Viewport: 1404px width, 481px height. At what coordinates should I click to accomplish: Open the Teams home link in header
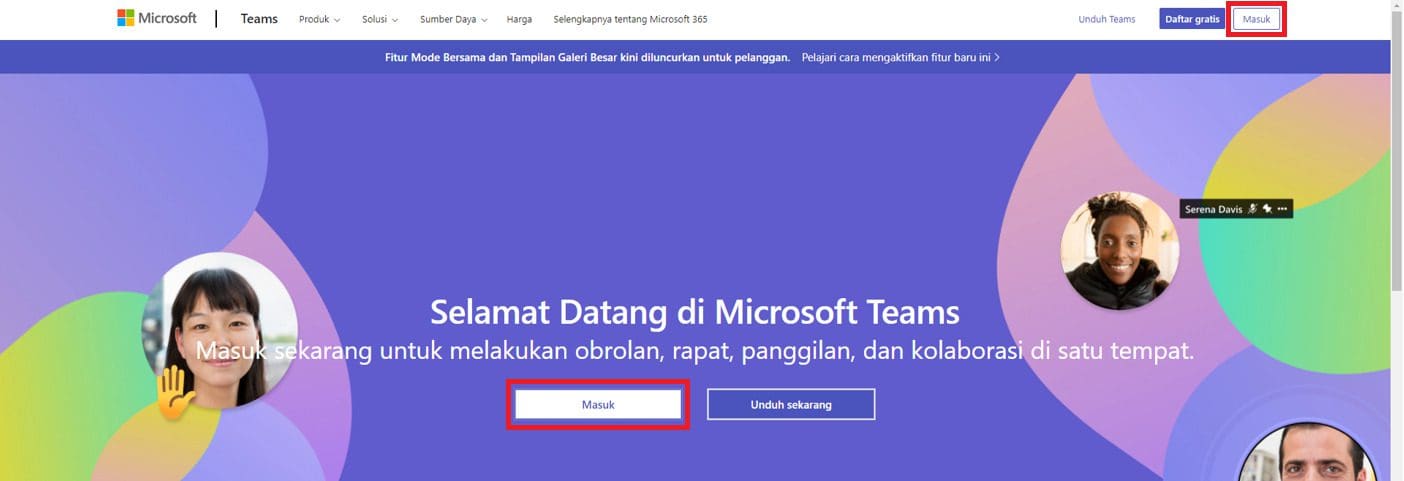click(259, 19)
